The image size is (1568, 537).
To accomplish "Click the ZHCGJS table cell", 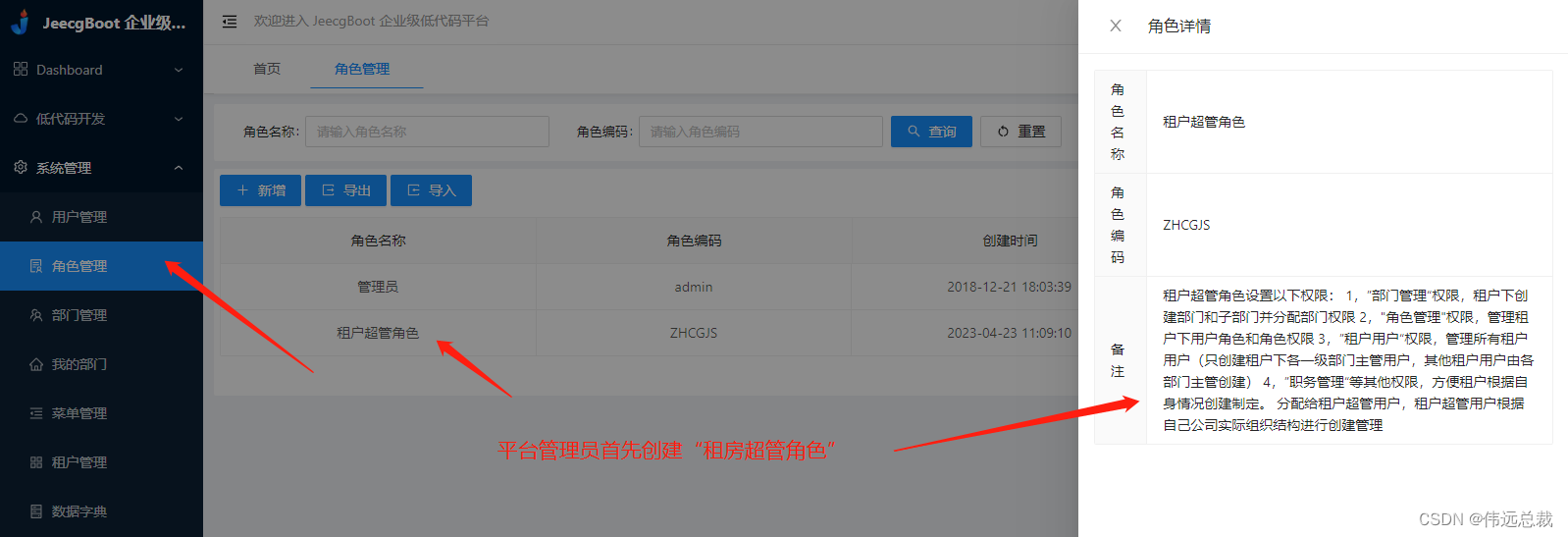I will tap(694, 333).
